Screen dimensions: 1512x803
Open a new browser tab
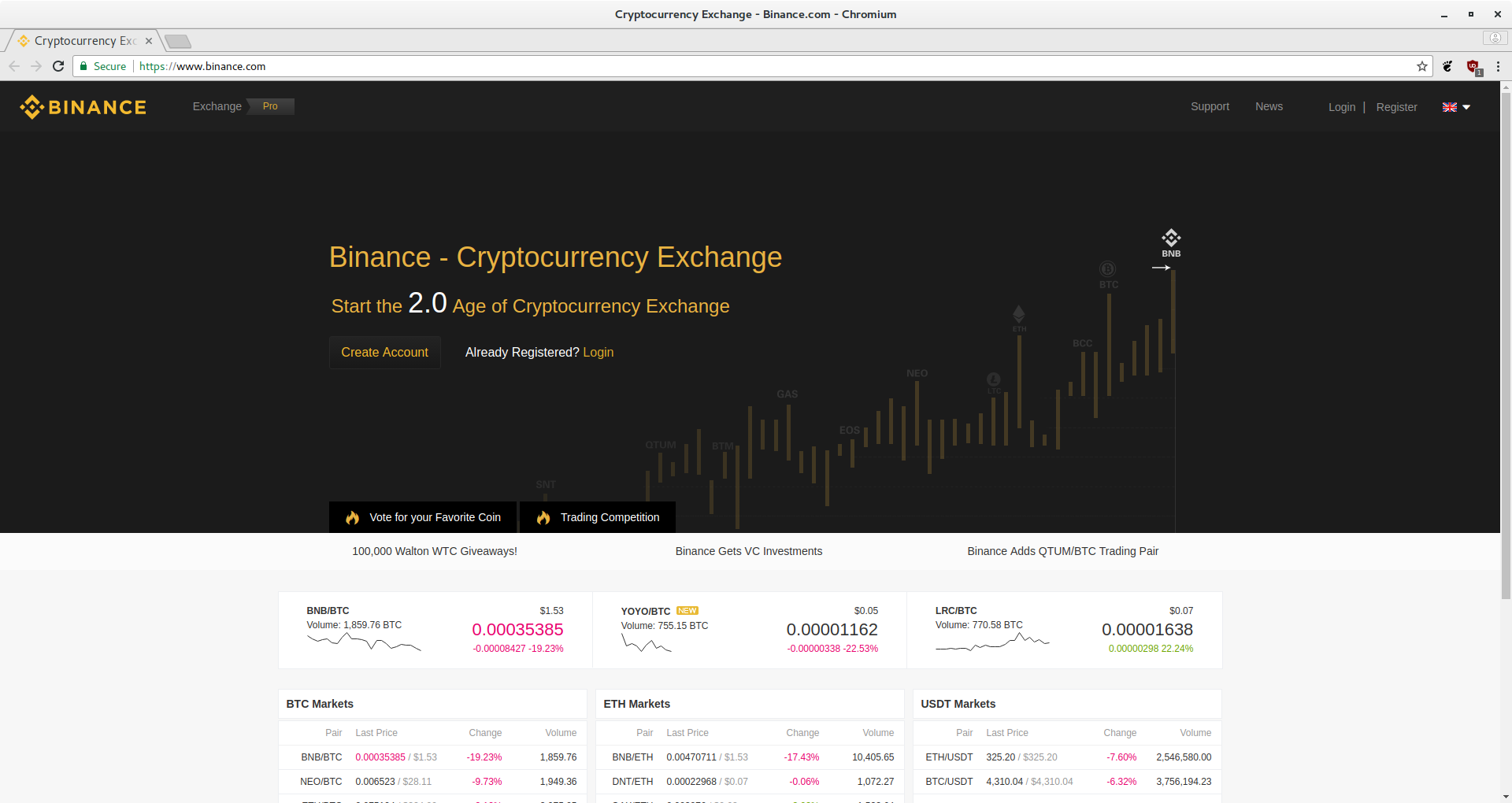click(x=178, y=41)
